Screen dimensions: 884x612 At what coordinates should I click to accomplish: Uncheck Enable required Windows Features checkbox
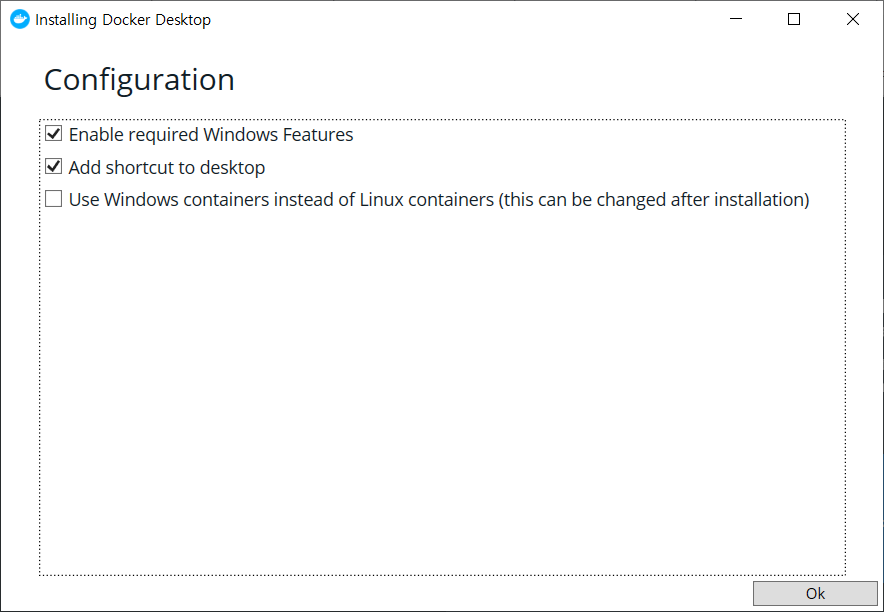(x=54, y=134)
